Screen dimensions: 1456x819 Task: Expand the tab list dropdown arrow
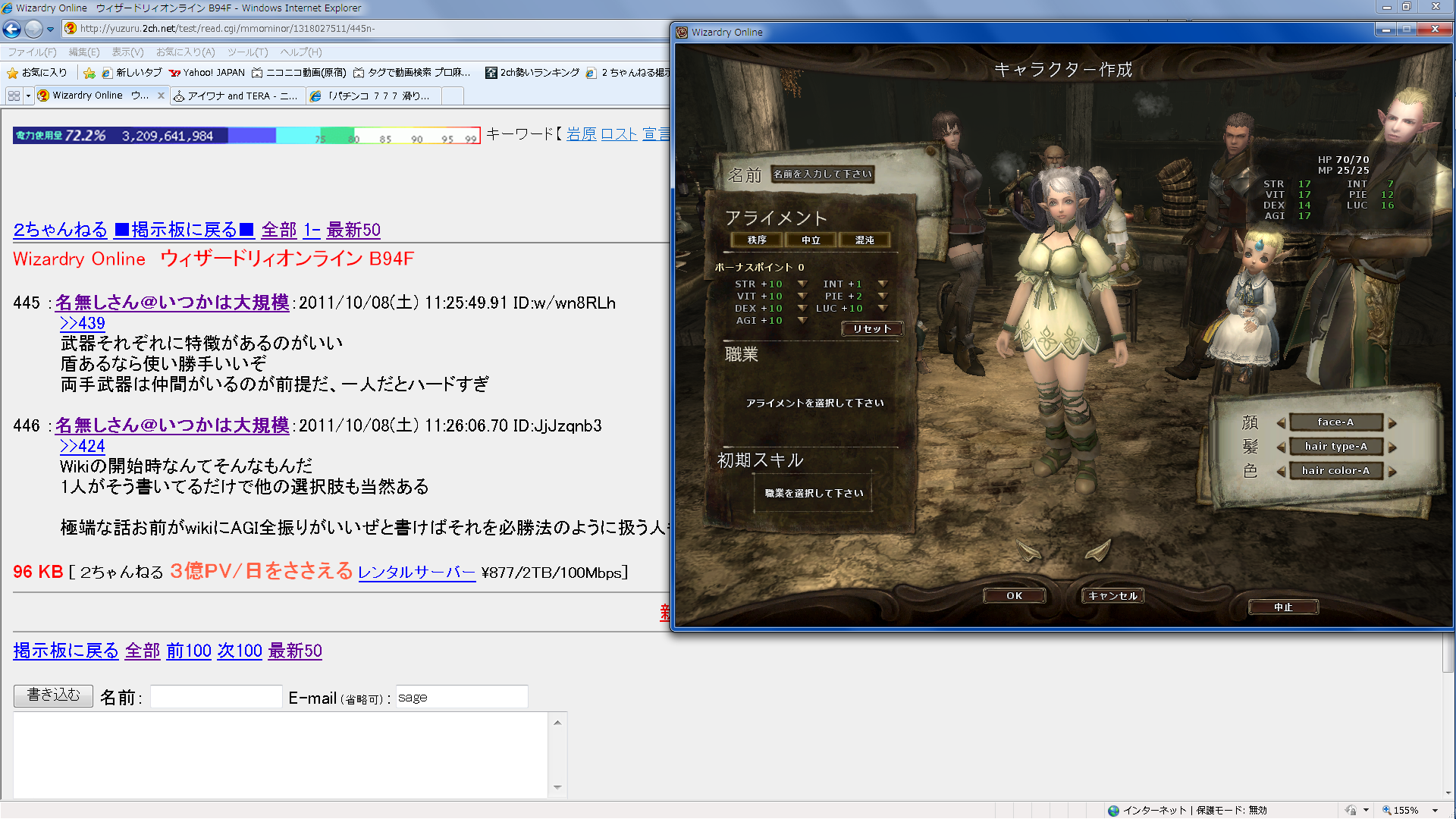click(28, 96)
